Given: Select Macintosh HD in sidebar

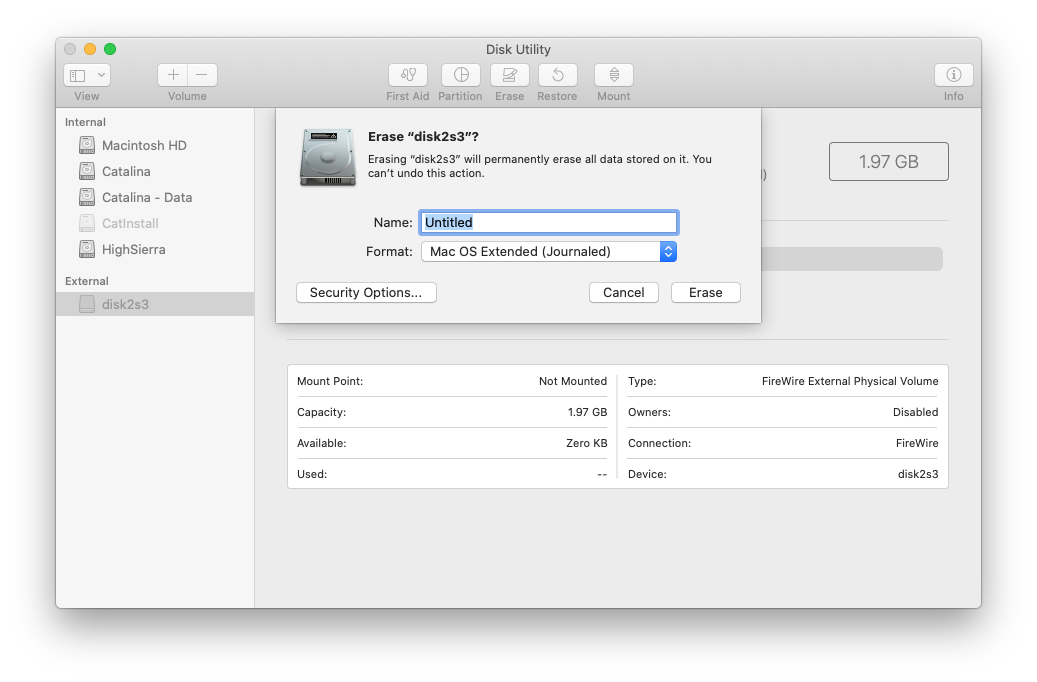Looking at the screenshot, I should tap(155, 145).
